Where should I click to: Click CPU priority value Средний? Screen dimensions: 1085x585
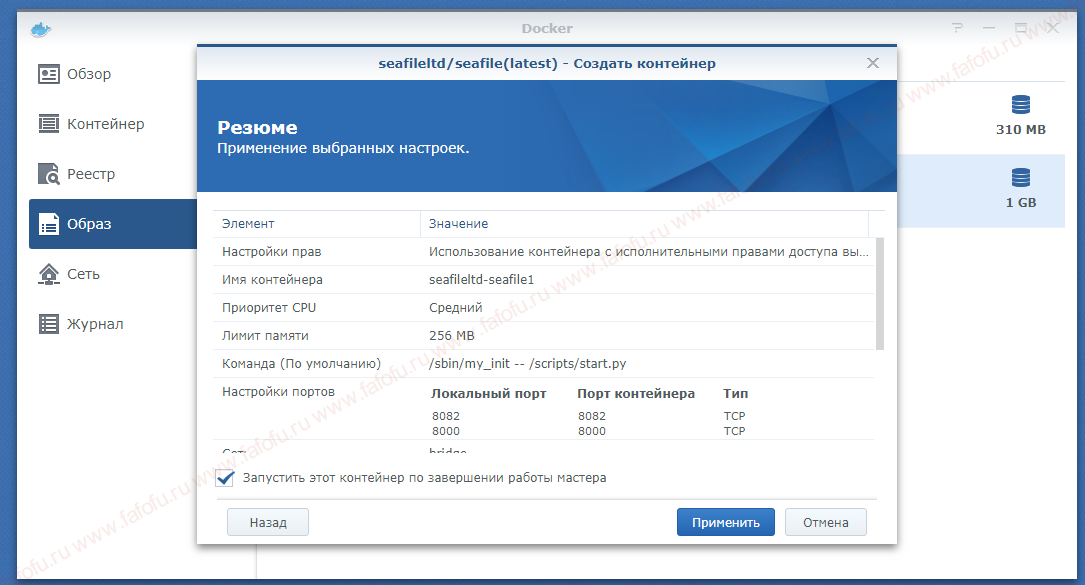455,307
